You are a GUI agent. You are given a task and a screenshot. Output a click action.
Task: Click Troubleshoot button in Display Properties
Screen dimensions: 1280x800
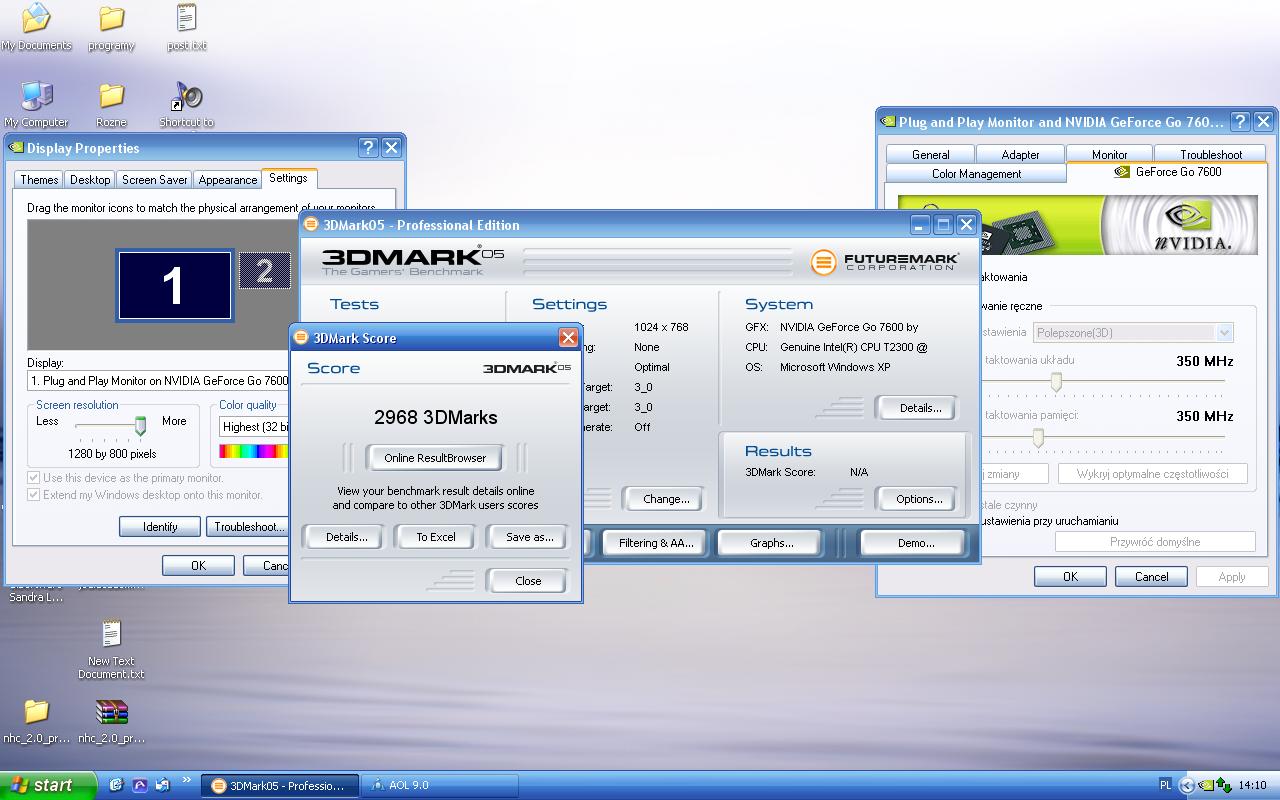click(247, 526)
